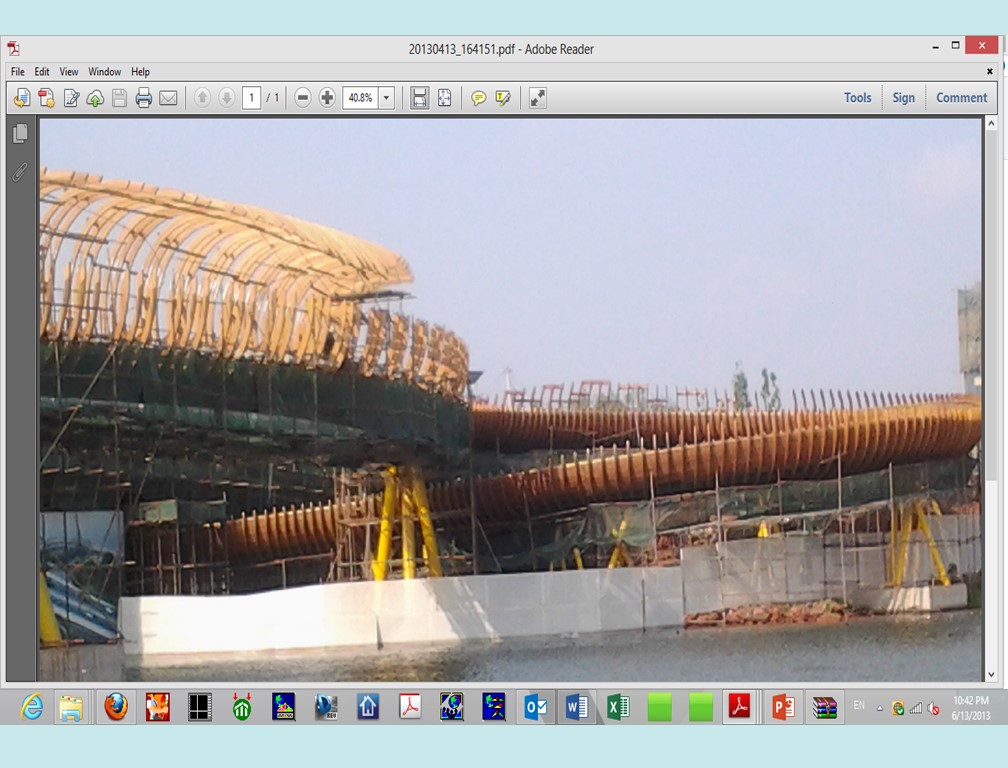Viewport: 1008px width, 768px height.
Task: Click inside the page number field
Action: coord(253,97)
